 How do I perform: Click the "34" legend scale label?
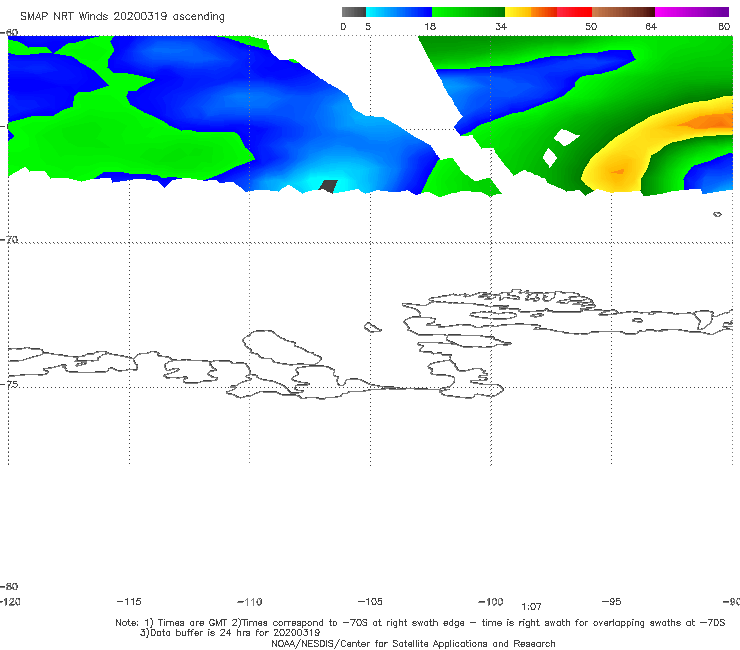click(x=501, y=26)
